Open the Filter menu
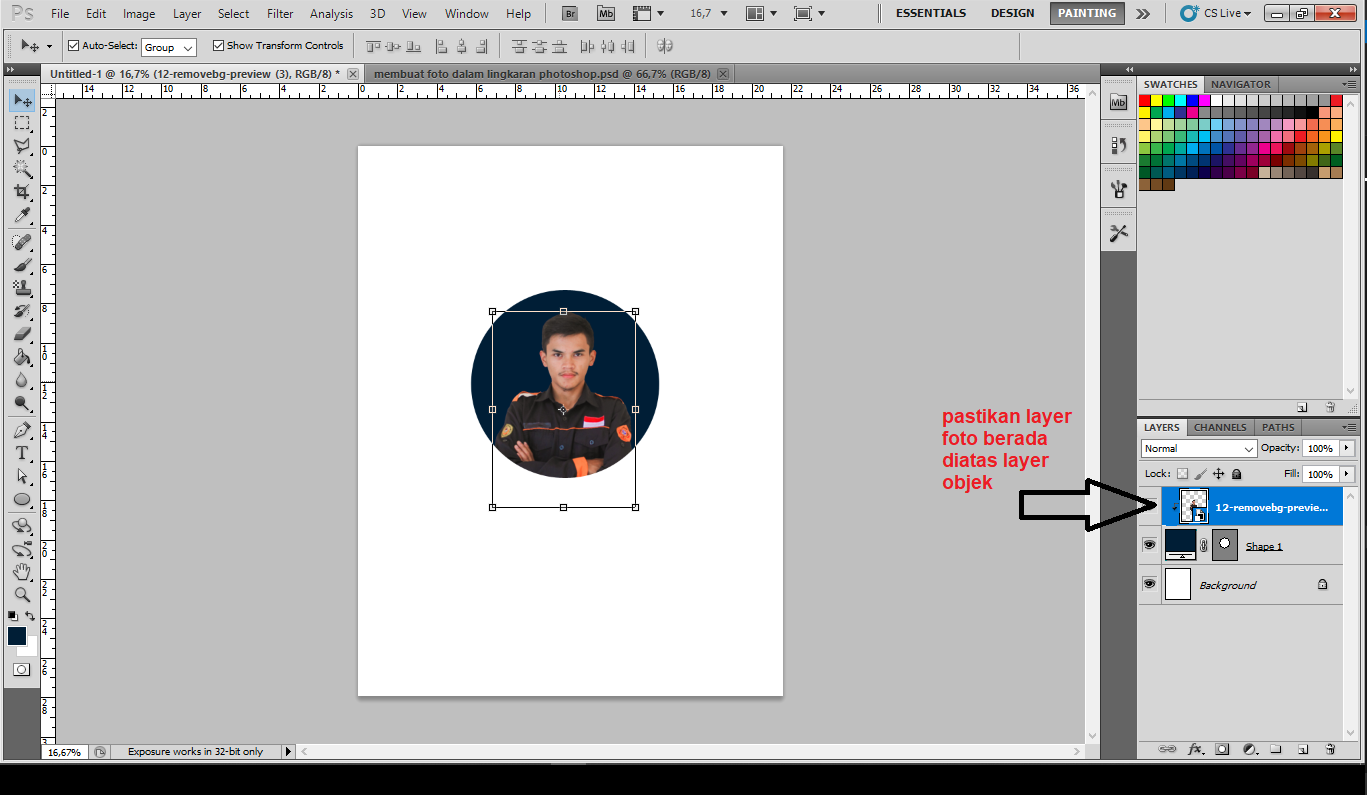Image resolution: width=1367 pixels, height=795 pixels. click(281, 14)
